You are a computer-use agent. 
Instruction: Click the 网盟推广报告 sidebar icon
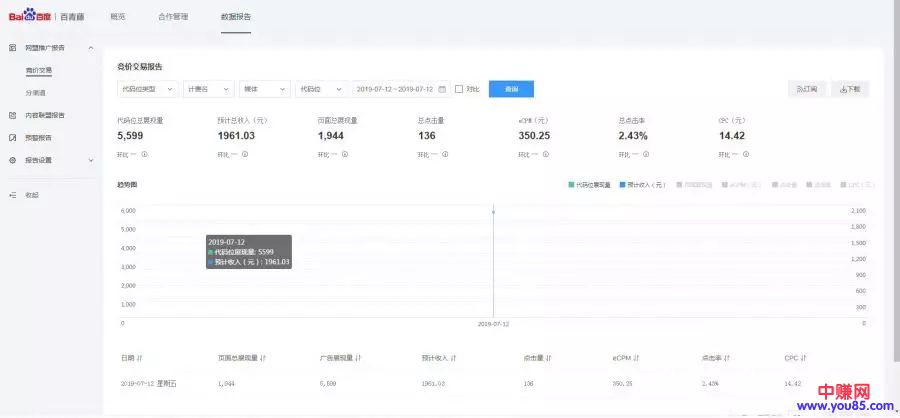point(13,48)
